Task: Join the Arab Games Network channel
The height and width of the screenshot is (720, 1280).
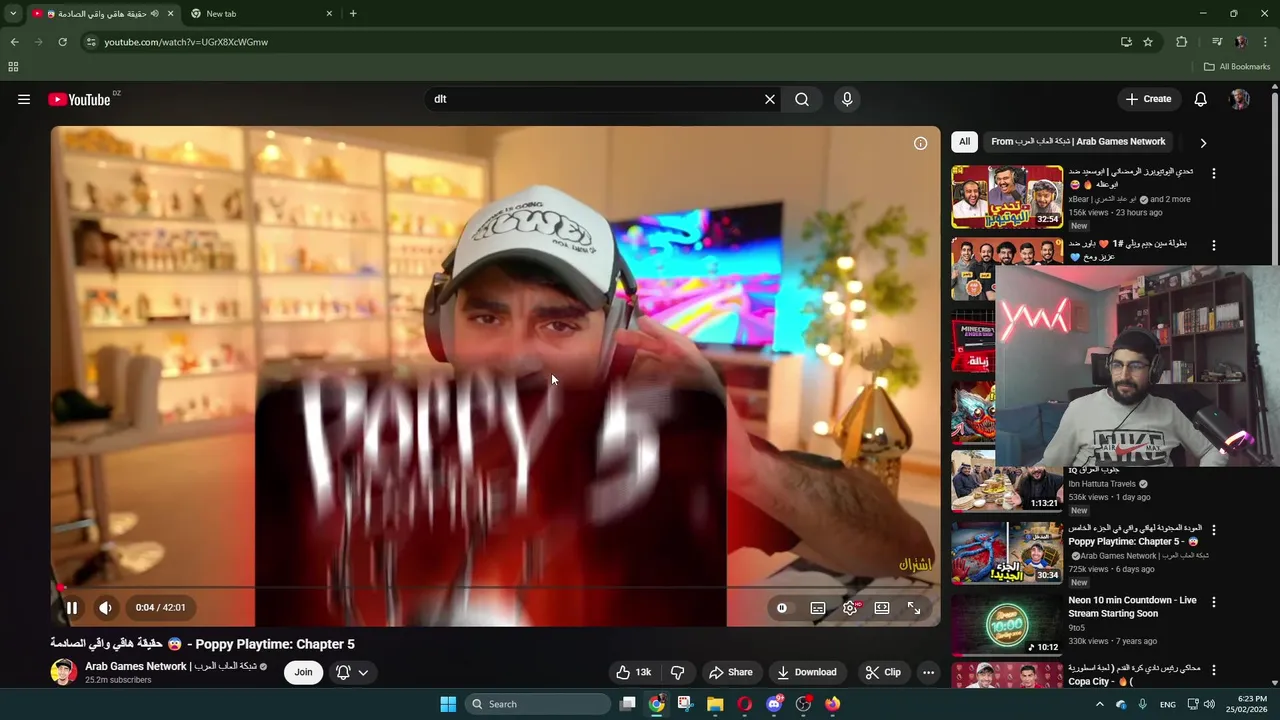Action: click(x=303, y=672)
